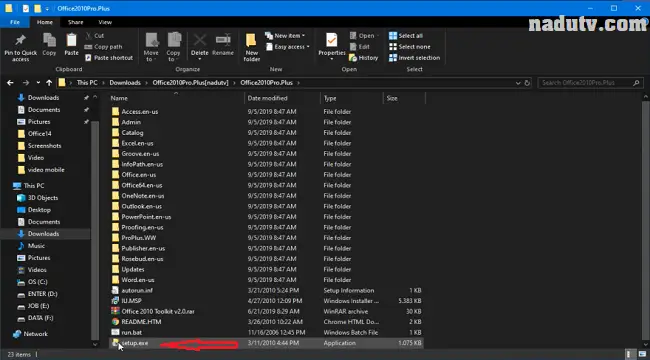Open OS (C:) drive
This screenshot has width=650, height=360.
pyautogui.click(x=37, y=282)
